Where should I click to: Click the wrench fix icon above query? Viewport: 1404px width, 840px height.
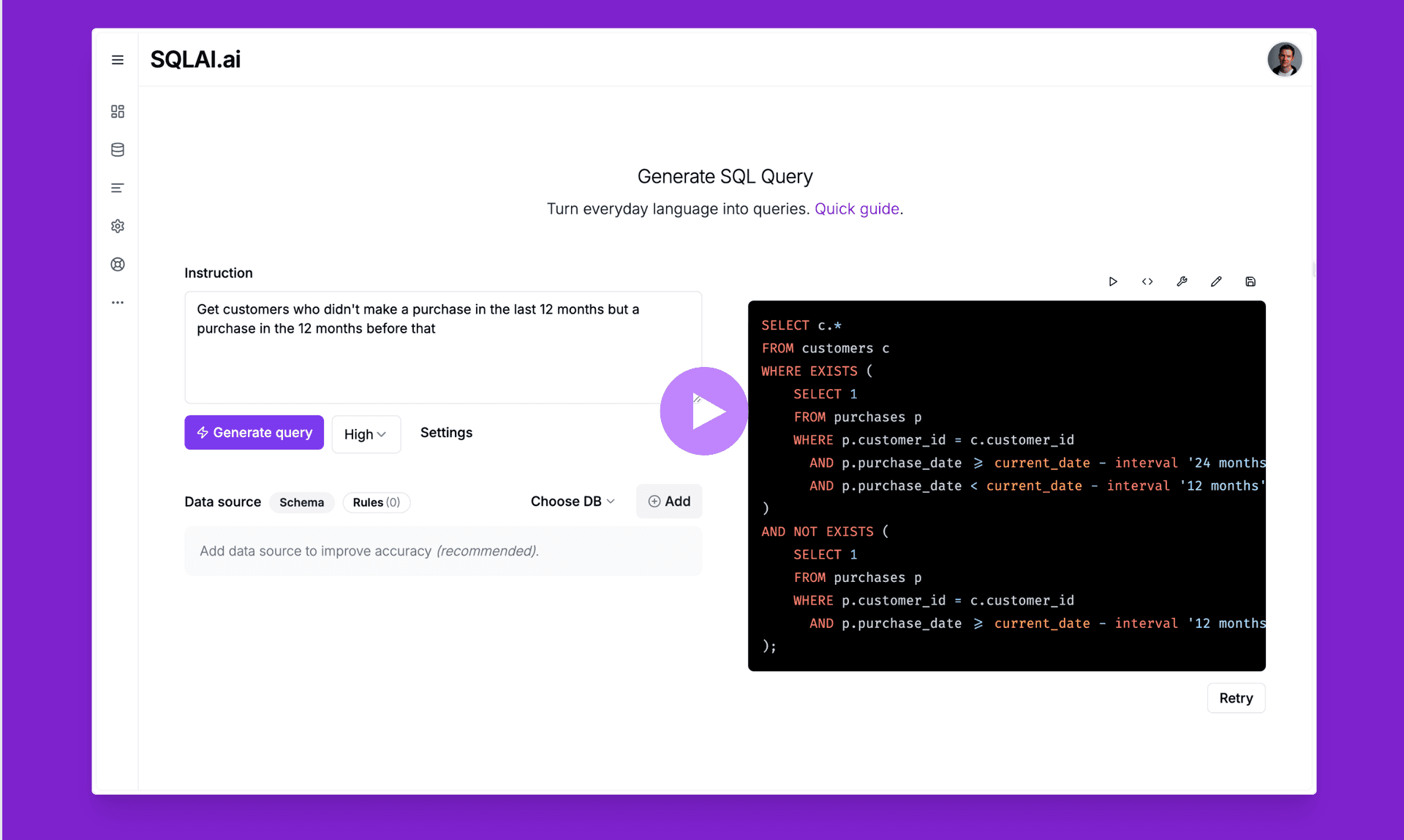click(1182, 281)
